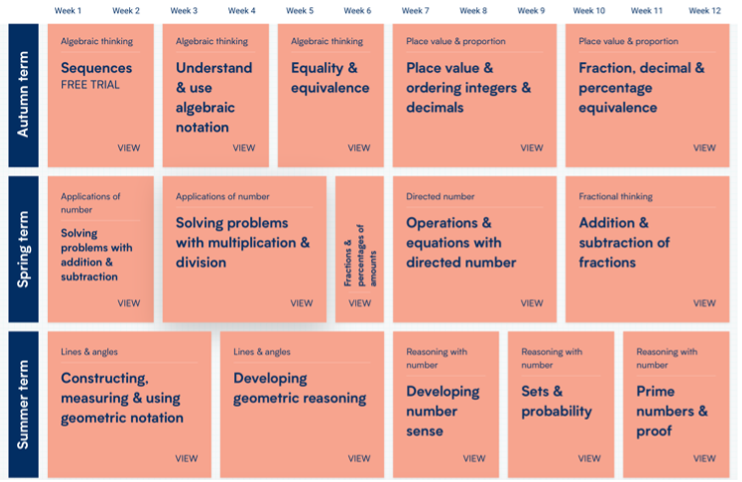Open VIEW for Addition & subtraction of fractions
The width and height of the screenshot is (742, 482).
click(704, 303)
